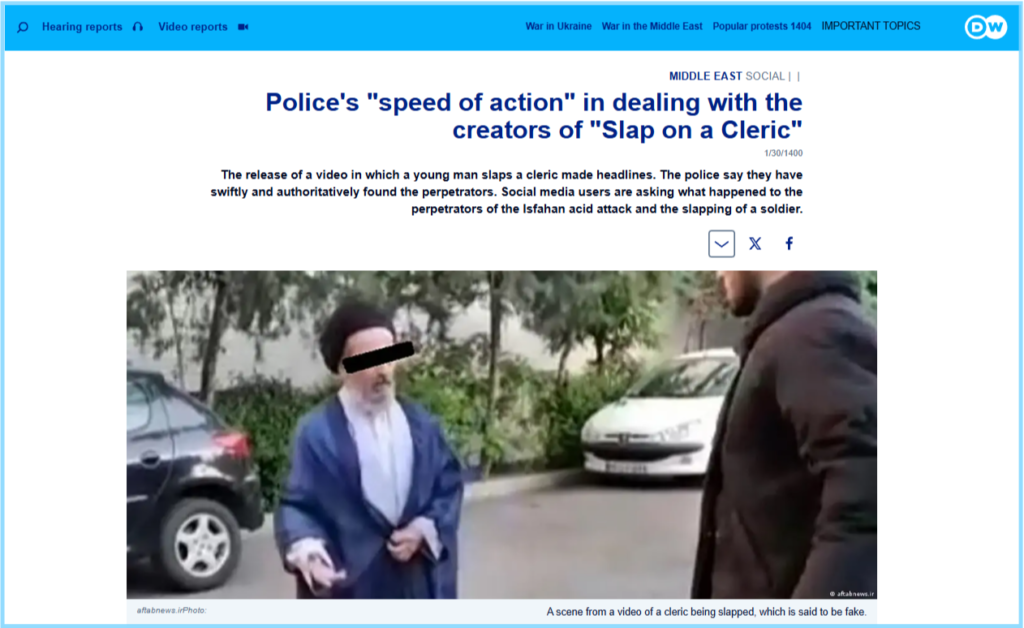Select War in Ukraine topic
The height and width of the screenshot is (628, 1024).
click(558, 26)
